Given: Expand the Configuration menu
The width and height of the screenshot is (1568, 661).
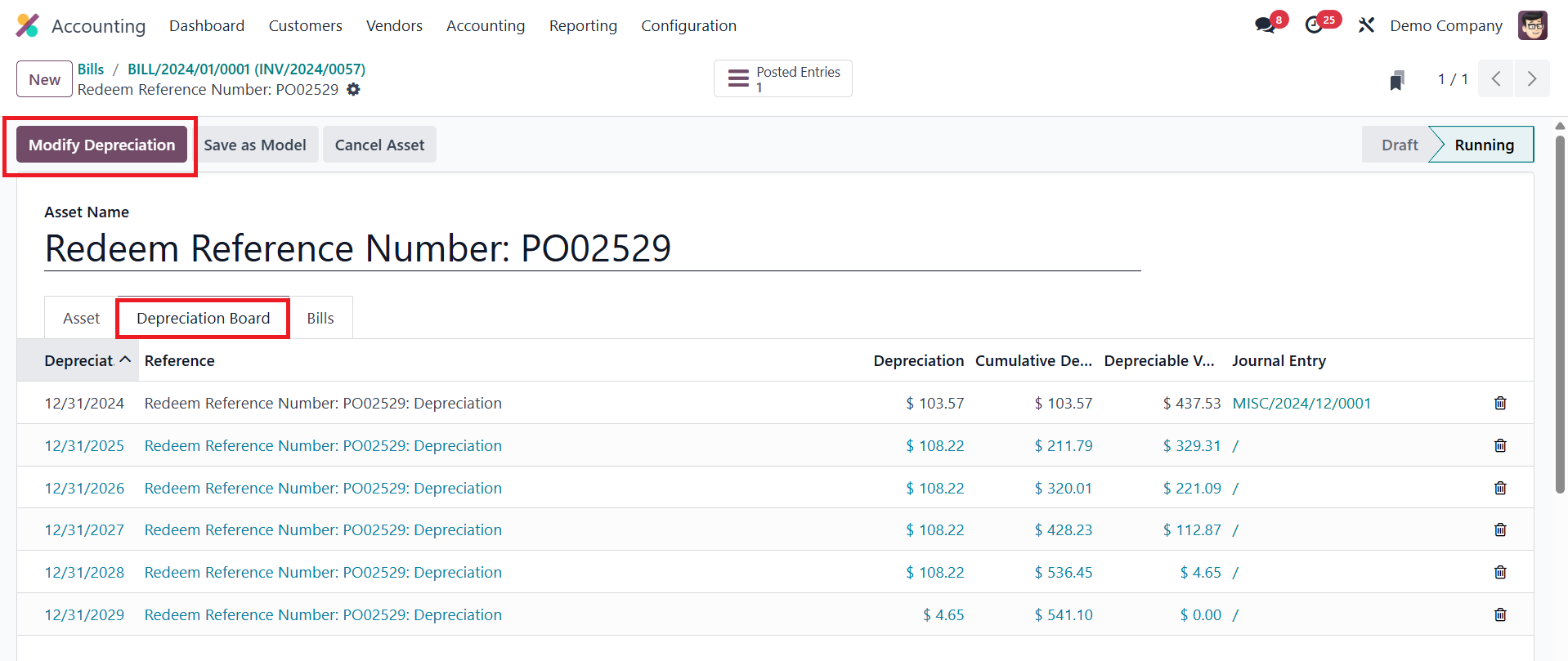Looking at the screenshot, I should point(688,26).
